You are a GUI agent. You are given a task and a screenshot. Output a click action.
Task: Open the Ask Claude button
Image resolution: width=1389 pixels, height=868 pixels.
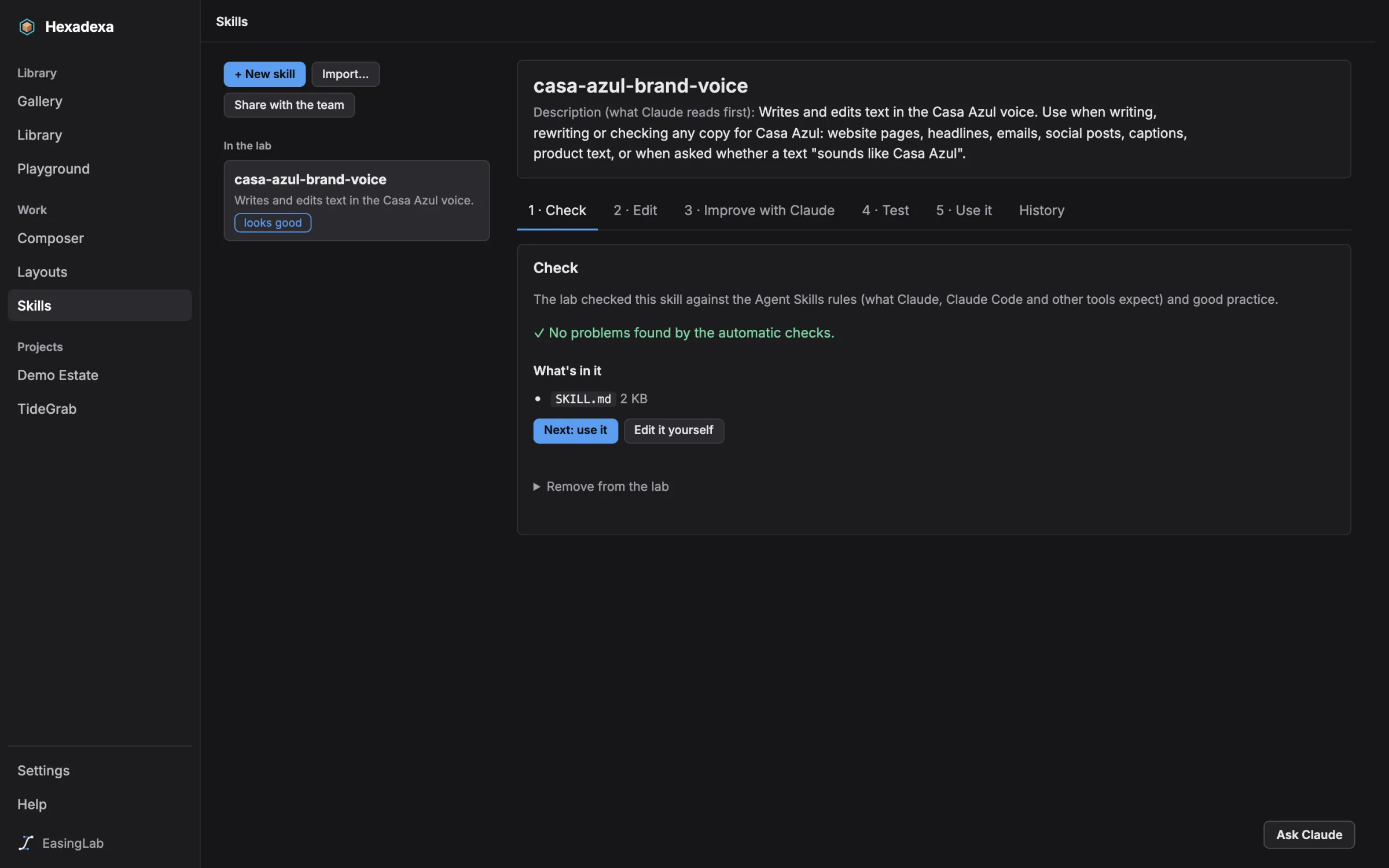click(x=1309, y=834)
